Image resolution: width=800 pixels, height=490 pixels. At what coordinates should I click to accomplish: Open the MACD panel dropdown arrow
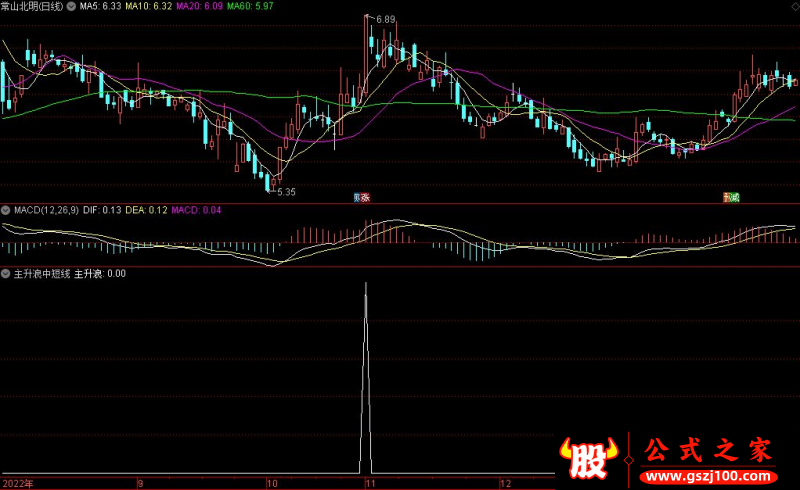5,210
